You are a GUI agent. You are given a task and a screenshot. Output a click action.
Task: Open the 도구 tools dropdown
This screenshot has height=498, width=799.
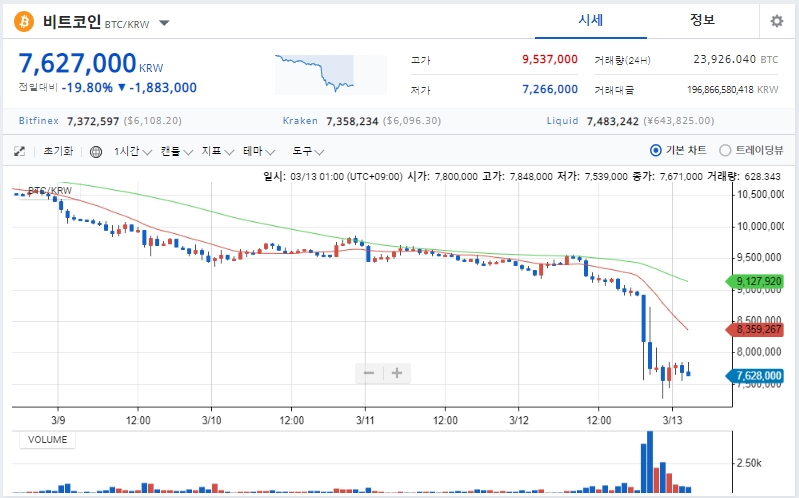pyautogui.click(x=308, y=151)
